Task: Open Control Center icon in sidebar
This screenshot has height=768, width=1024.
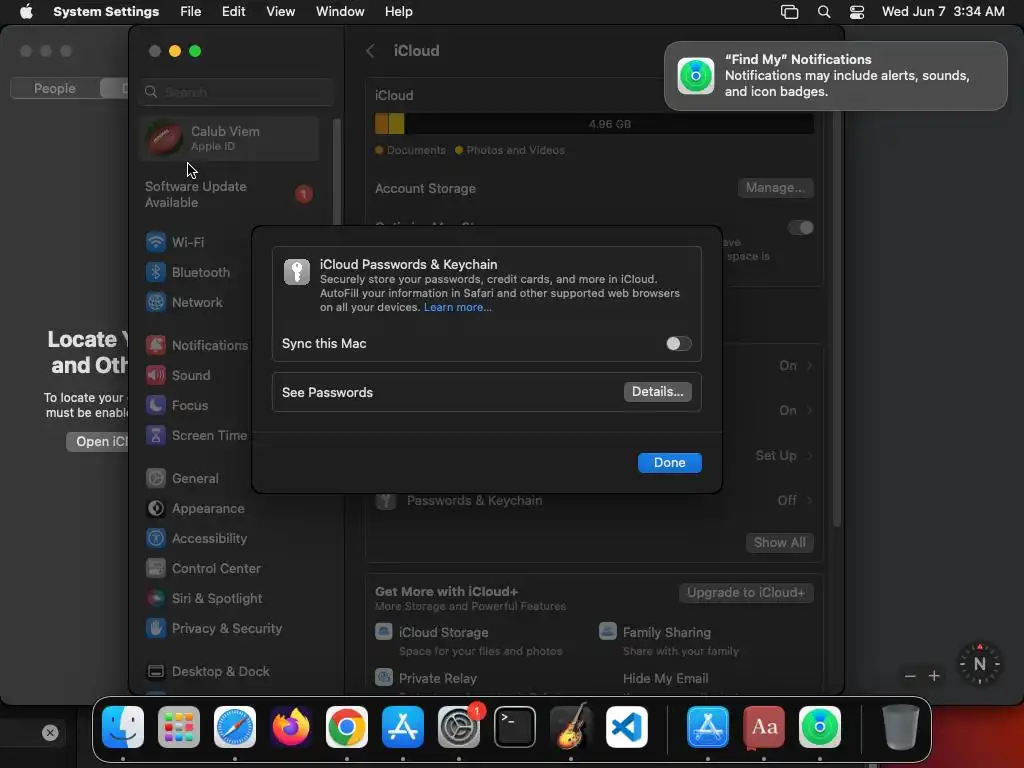Action: (x=155, y=568)
